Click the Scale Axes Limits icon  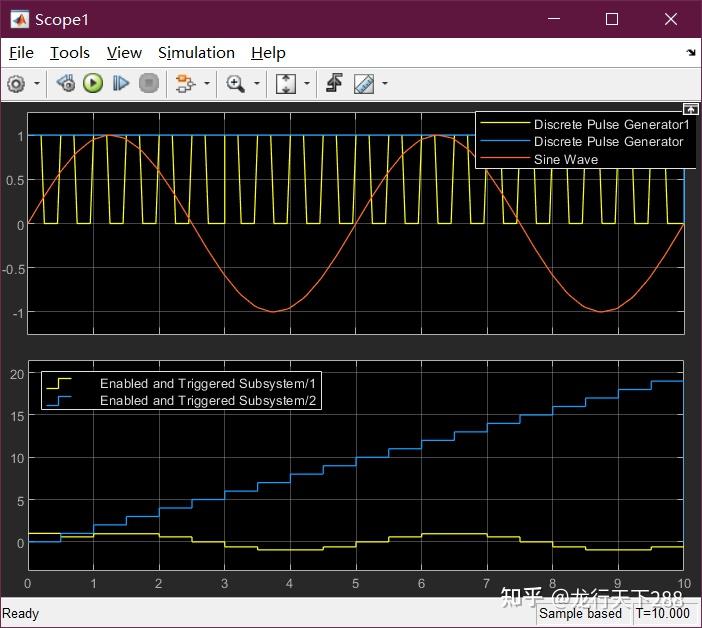click(286, 84)
